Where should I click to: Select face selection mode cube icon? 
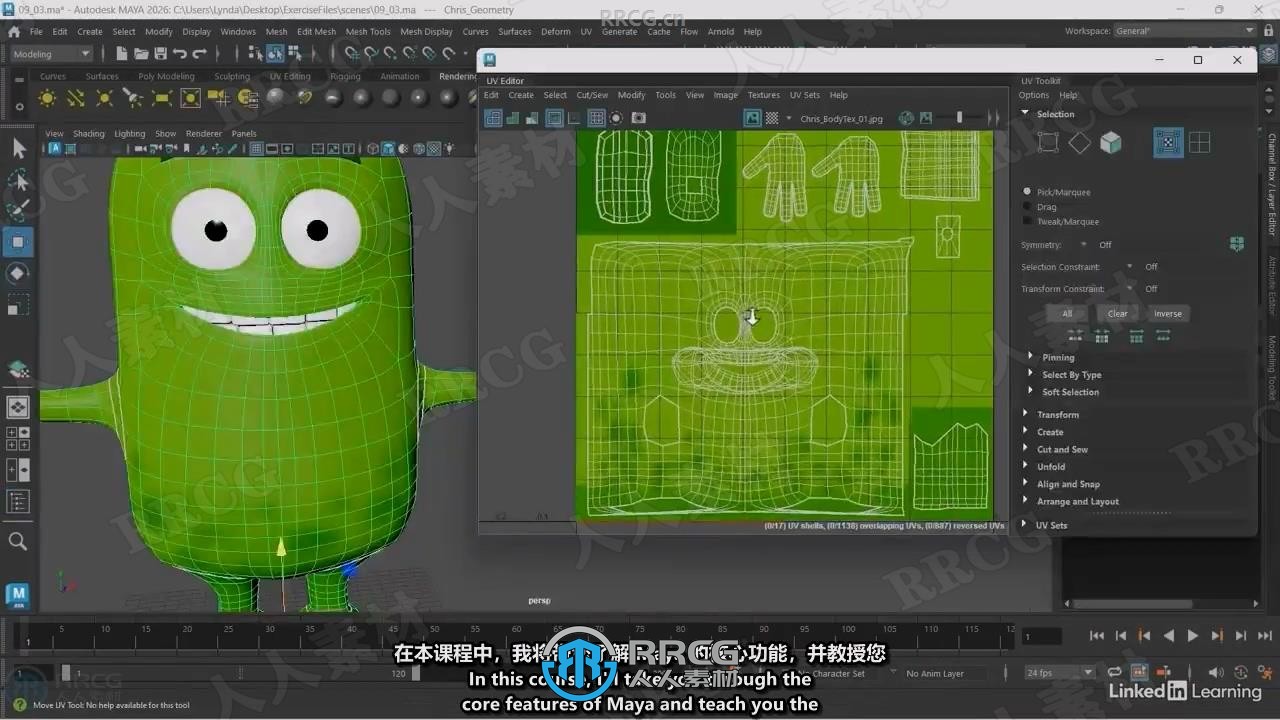point(1110,143)
